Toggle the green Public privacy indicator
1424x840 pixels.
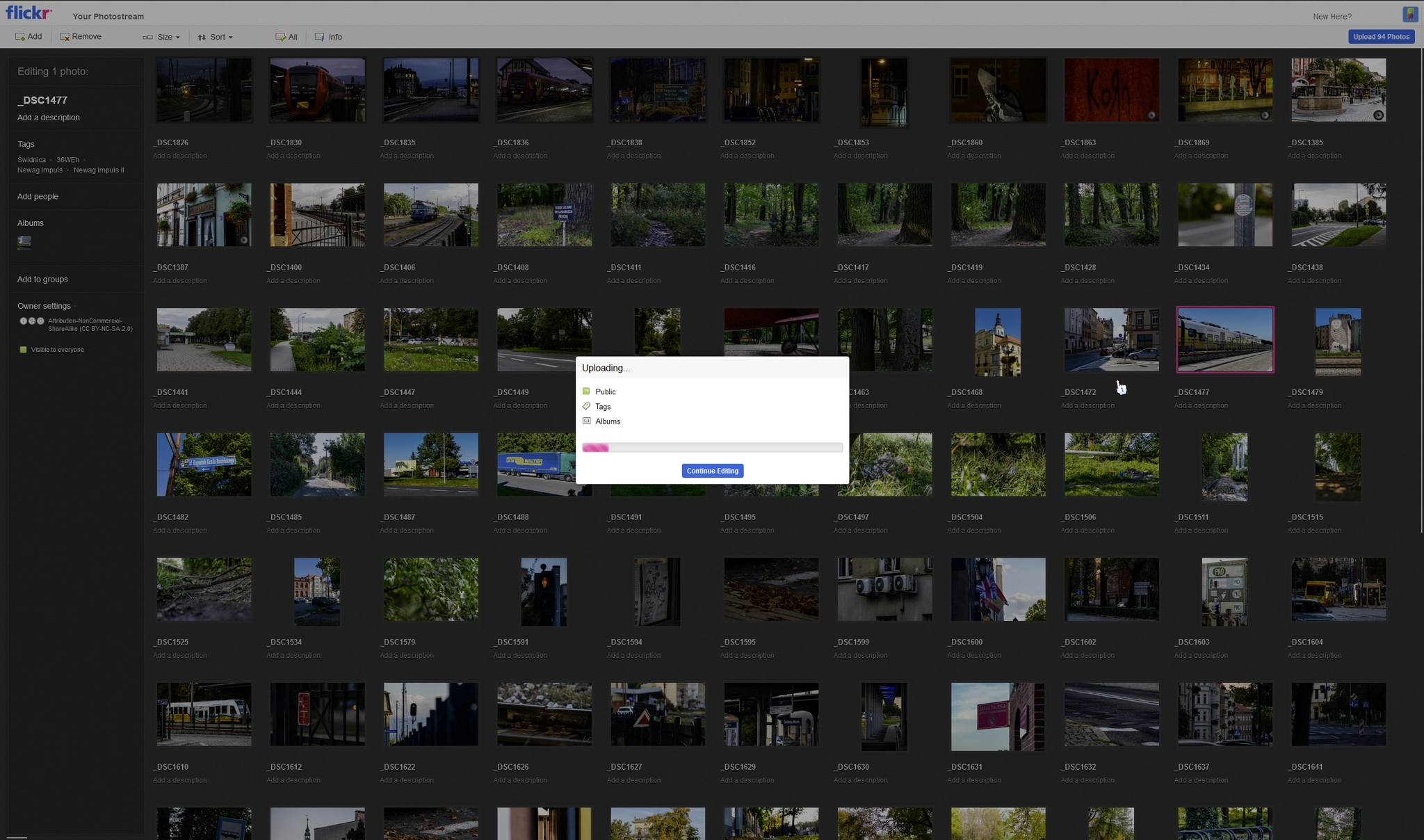click(586, 391)
